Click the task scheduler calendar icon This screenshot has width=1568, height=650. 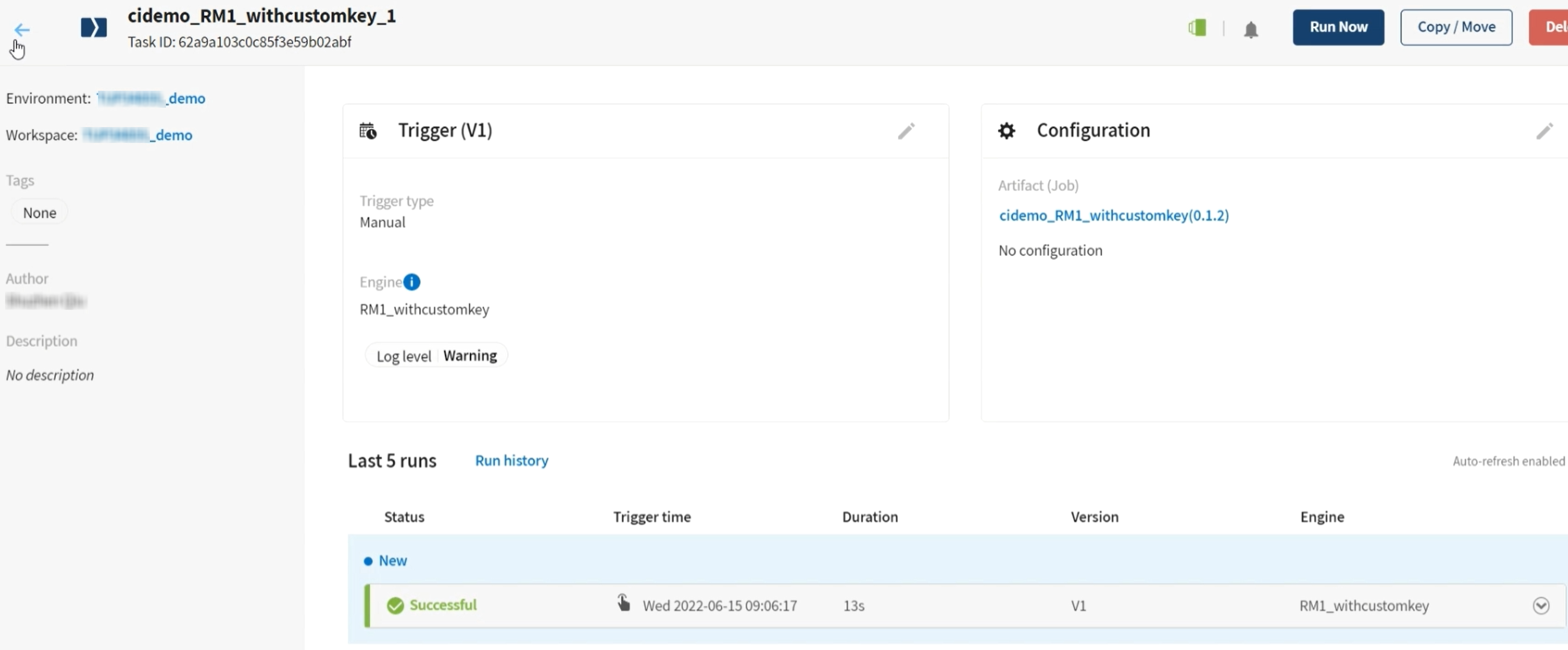(x=369, y=131)
